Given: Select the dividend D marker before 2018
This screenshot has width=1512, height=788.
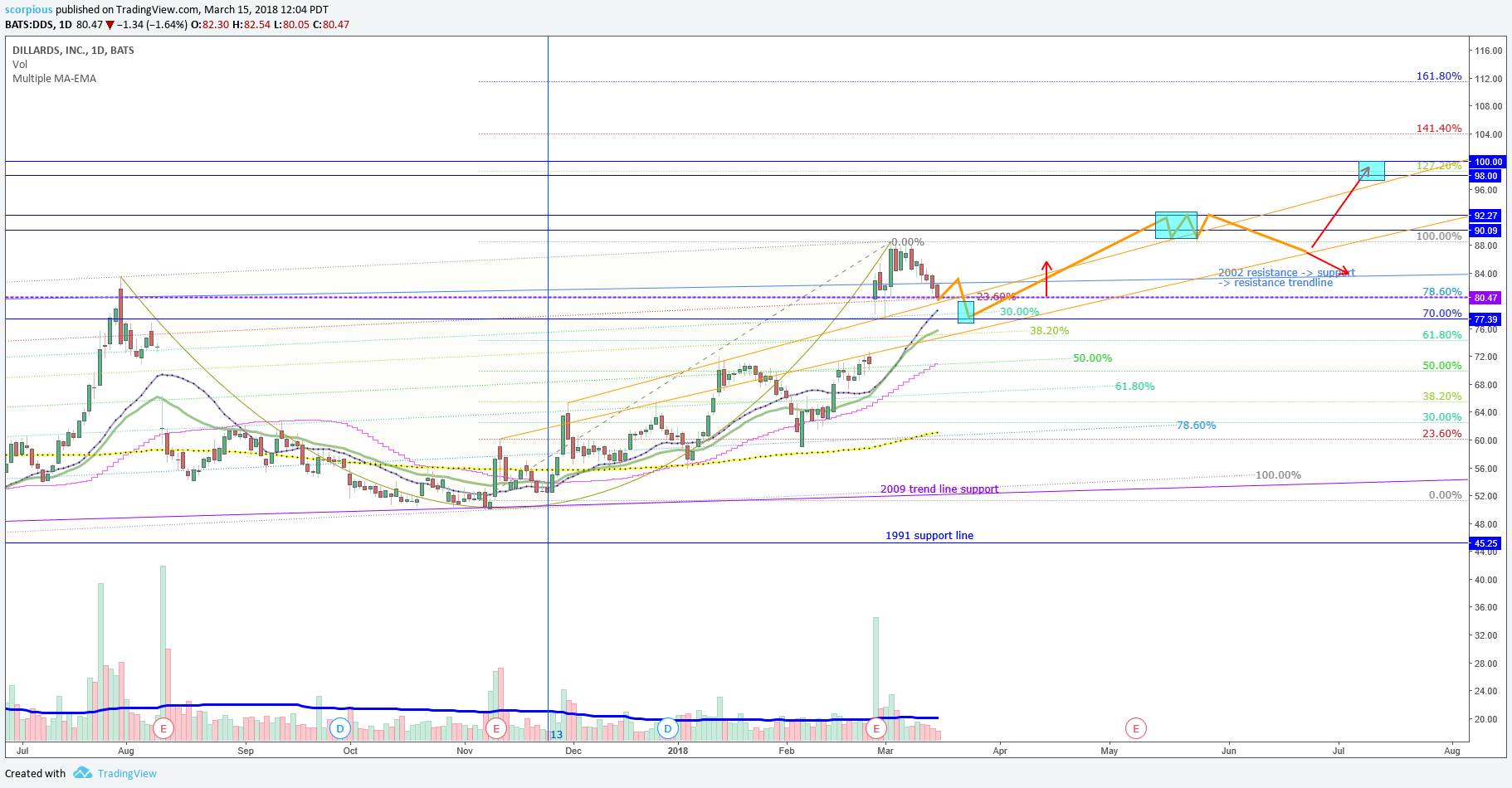Looking at the screenshot, I should 668,729.
